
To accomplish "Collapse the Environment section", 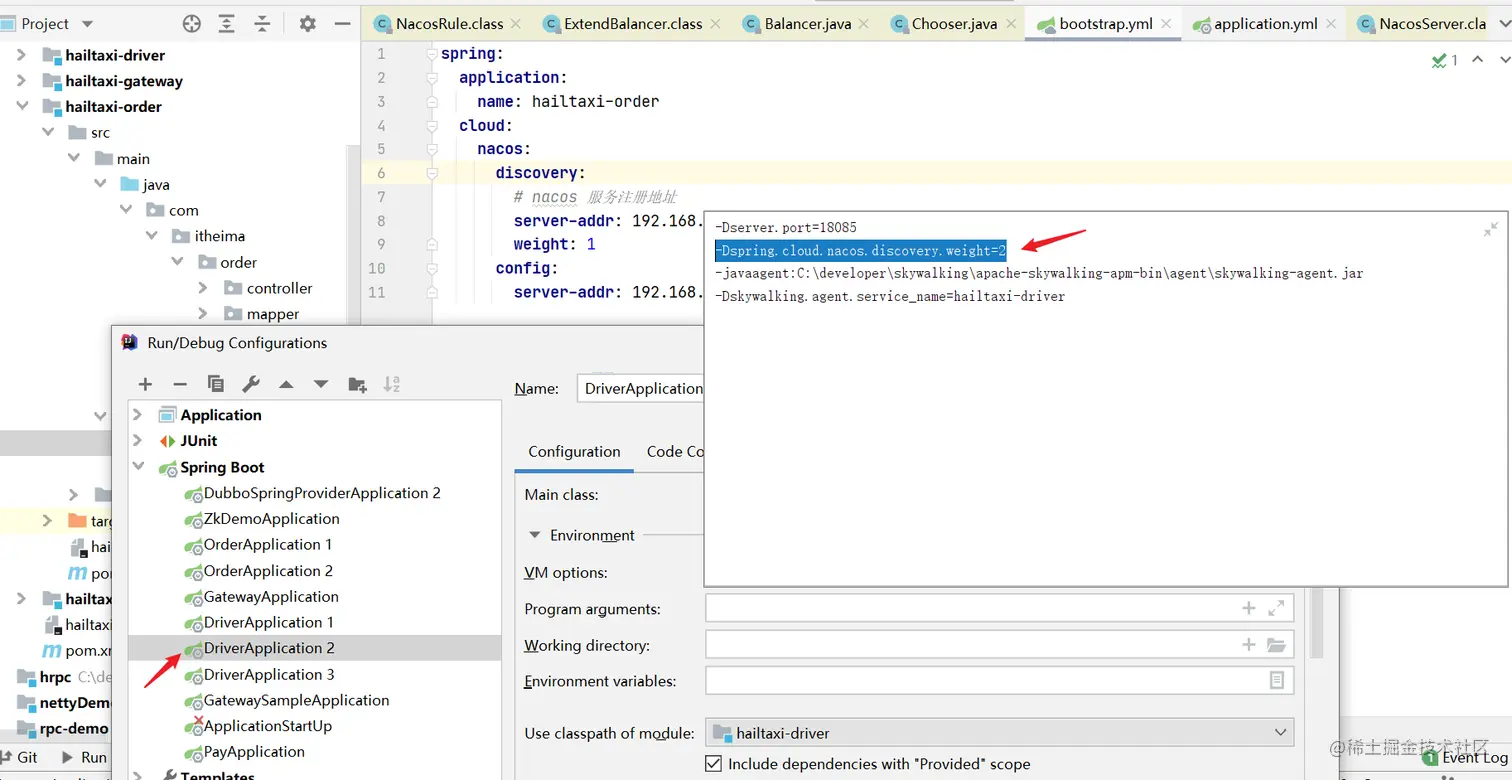I will 534,535.
